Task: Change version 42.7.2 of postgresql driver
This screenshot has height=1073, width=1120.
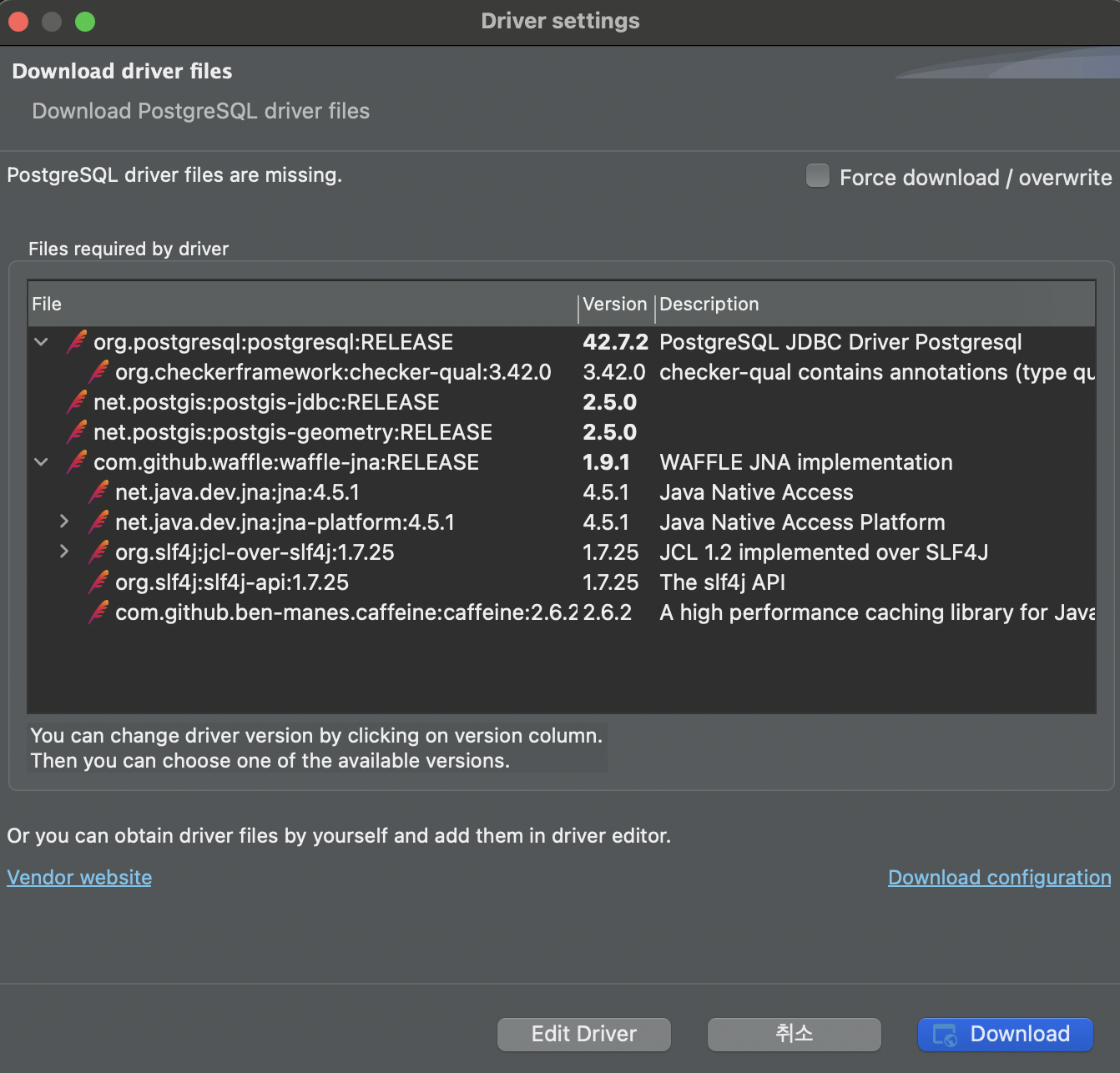Action: point(616,342)
